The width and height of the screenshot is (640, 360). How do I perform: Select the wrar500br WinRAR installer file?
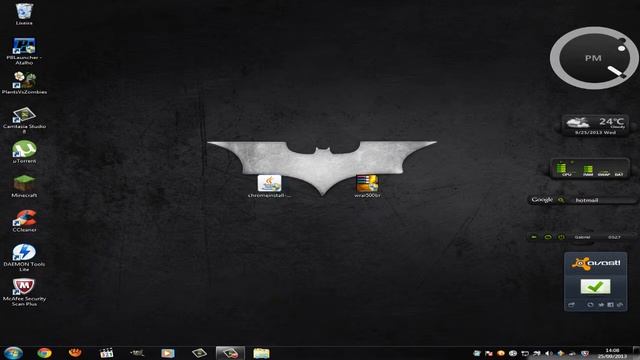[367, 186]
